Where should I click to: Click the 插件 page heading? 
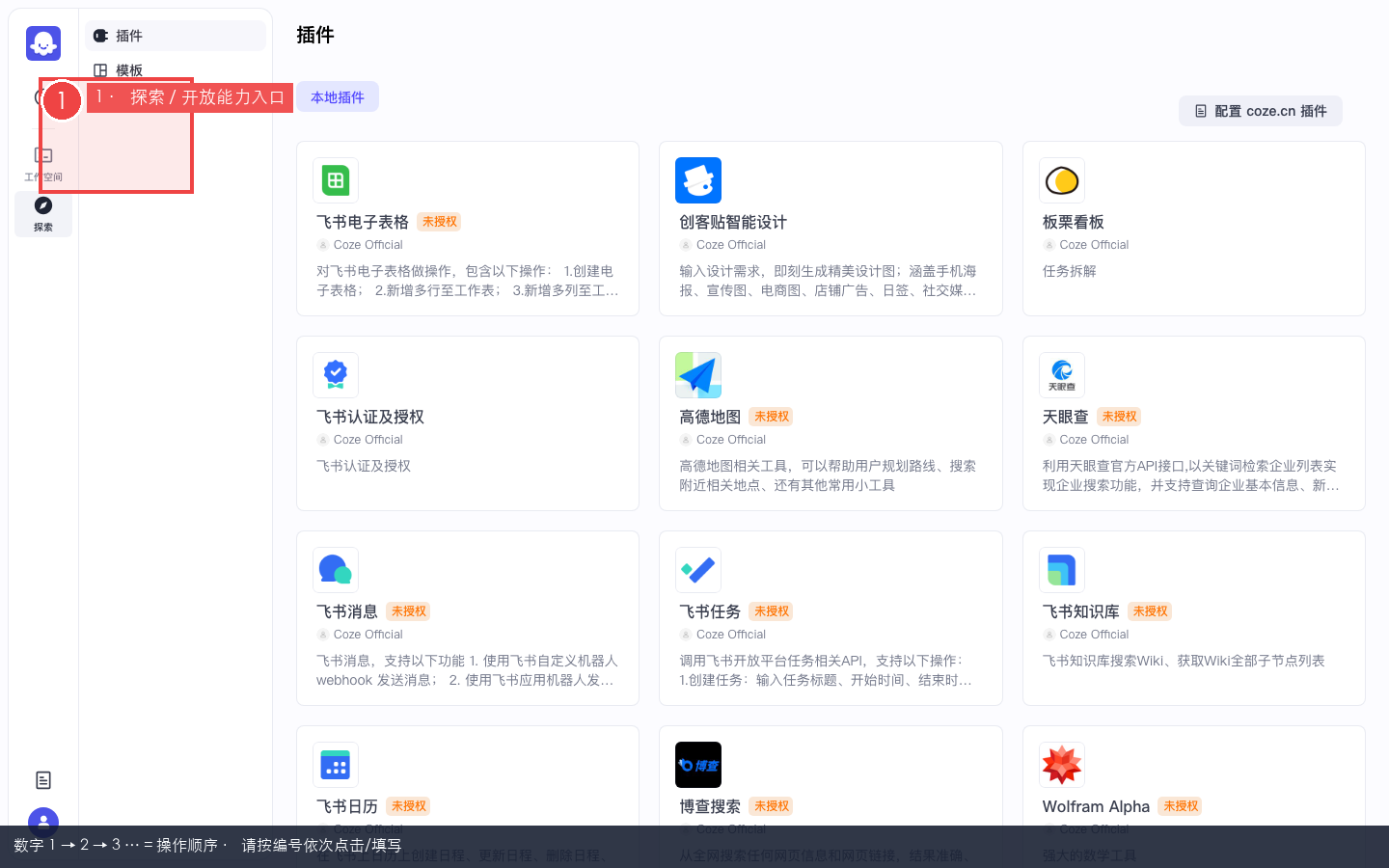click(315, 35)
